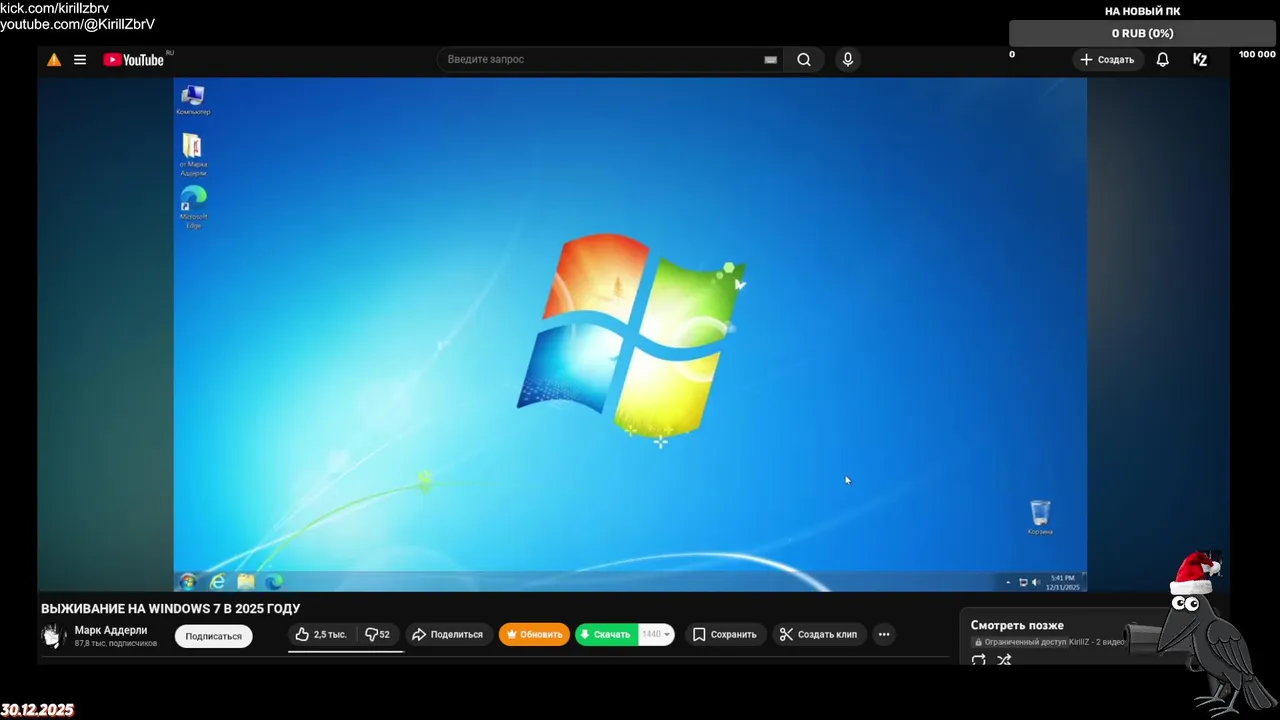This screenshot has height=720, width=1280.
Task: Open the on-screen keyboard in search box
Action: point(770,60)
